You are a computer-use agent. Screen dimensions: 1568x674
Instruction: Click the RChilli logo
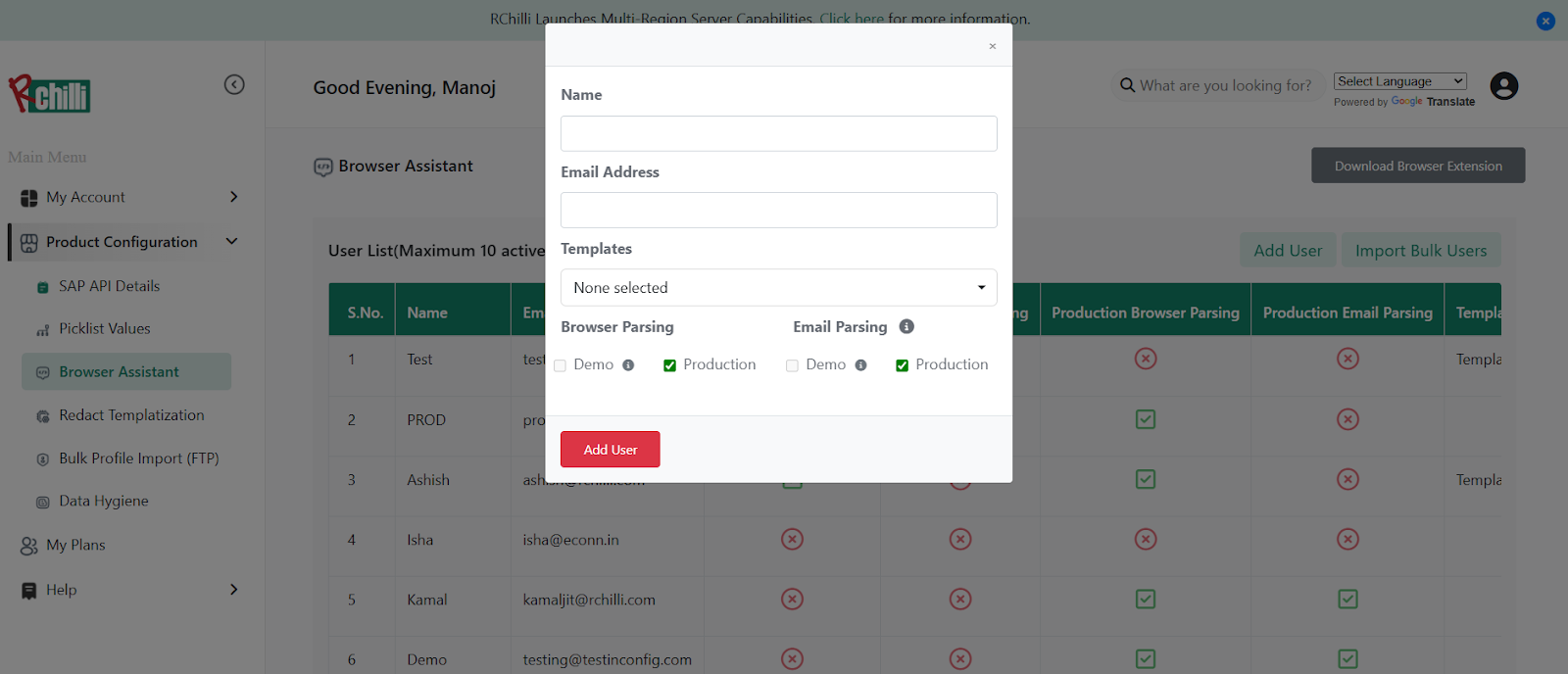(x=50, y=94)
